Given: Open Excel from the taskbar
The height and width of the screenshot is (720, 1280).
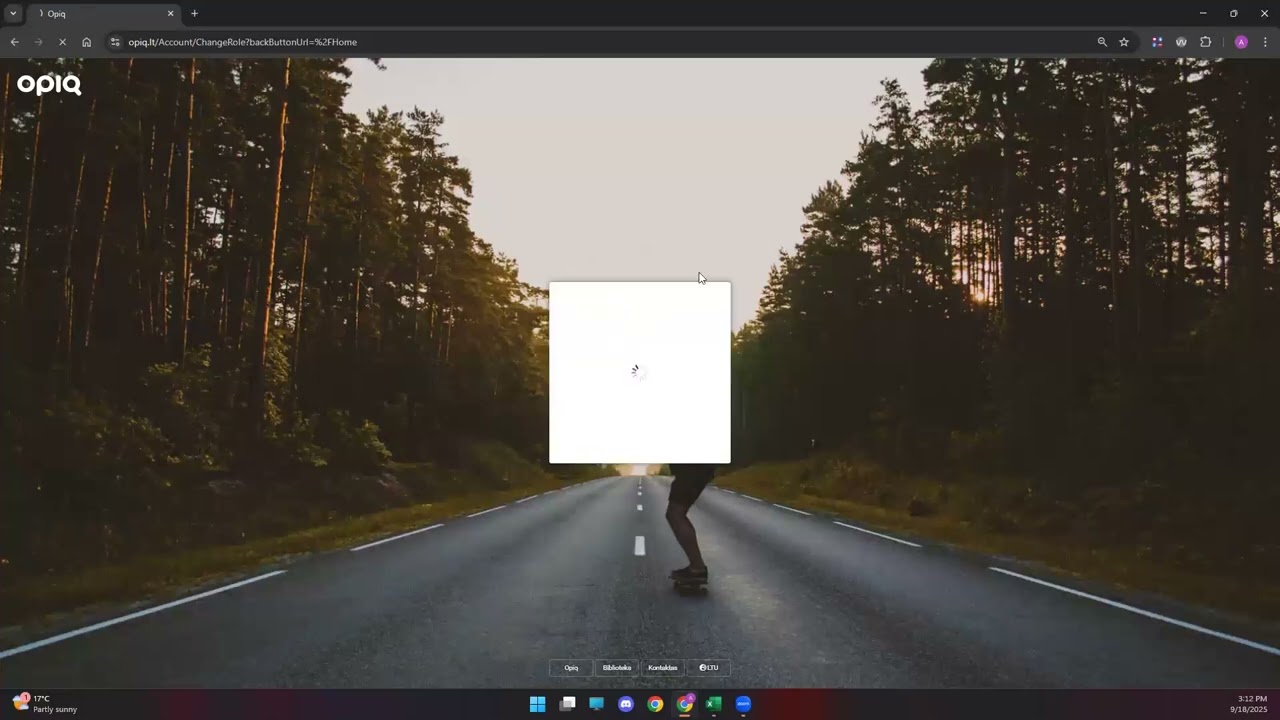Looking at the screenshot, I should [x=714, y=704].
